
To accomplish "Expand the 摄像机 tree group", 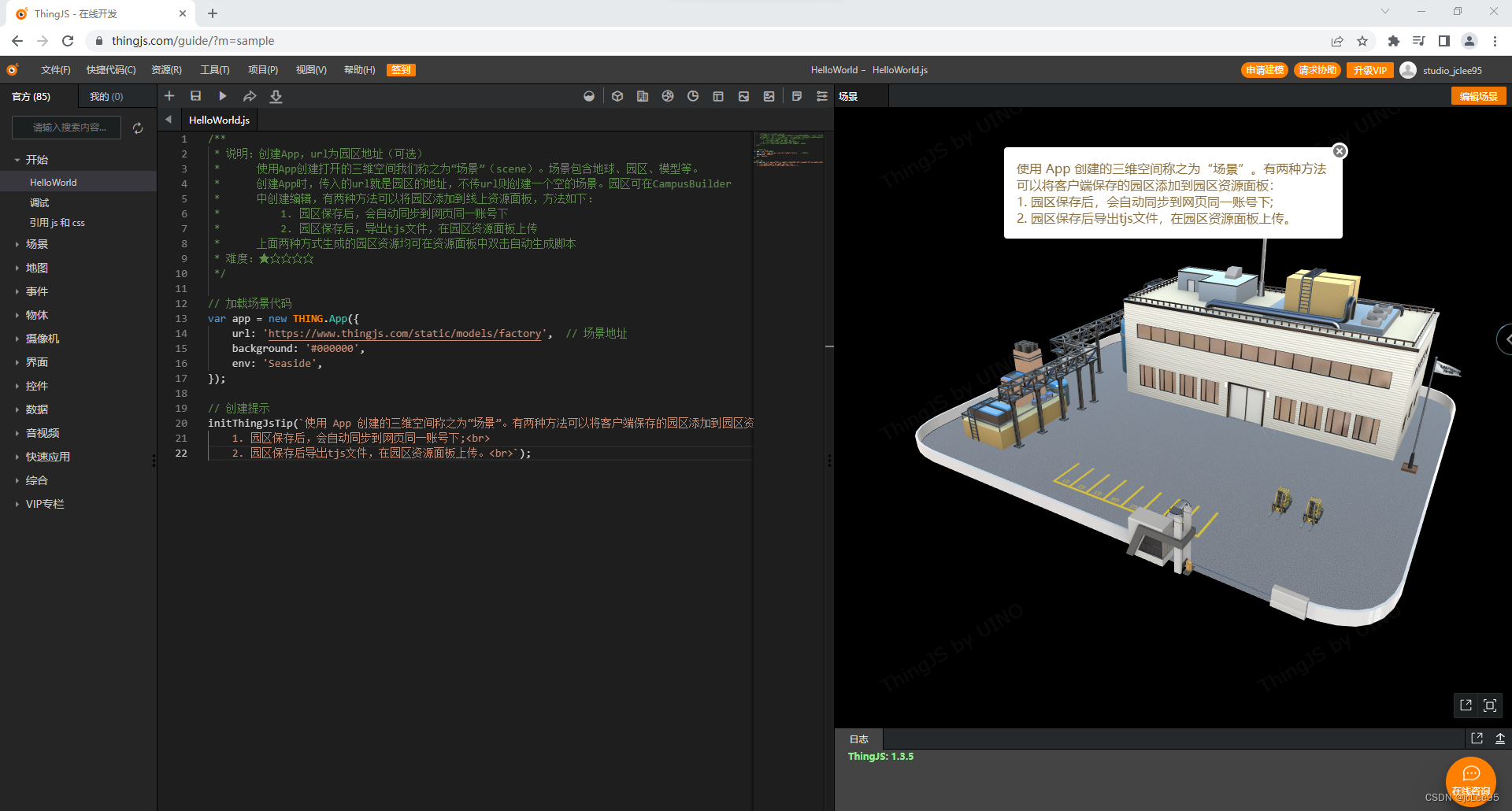I will (17, 339).
